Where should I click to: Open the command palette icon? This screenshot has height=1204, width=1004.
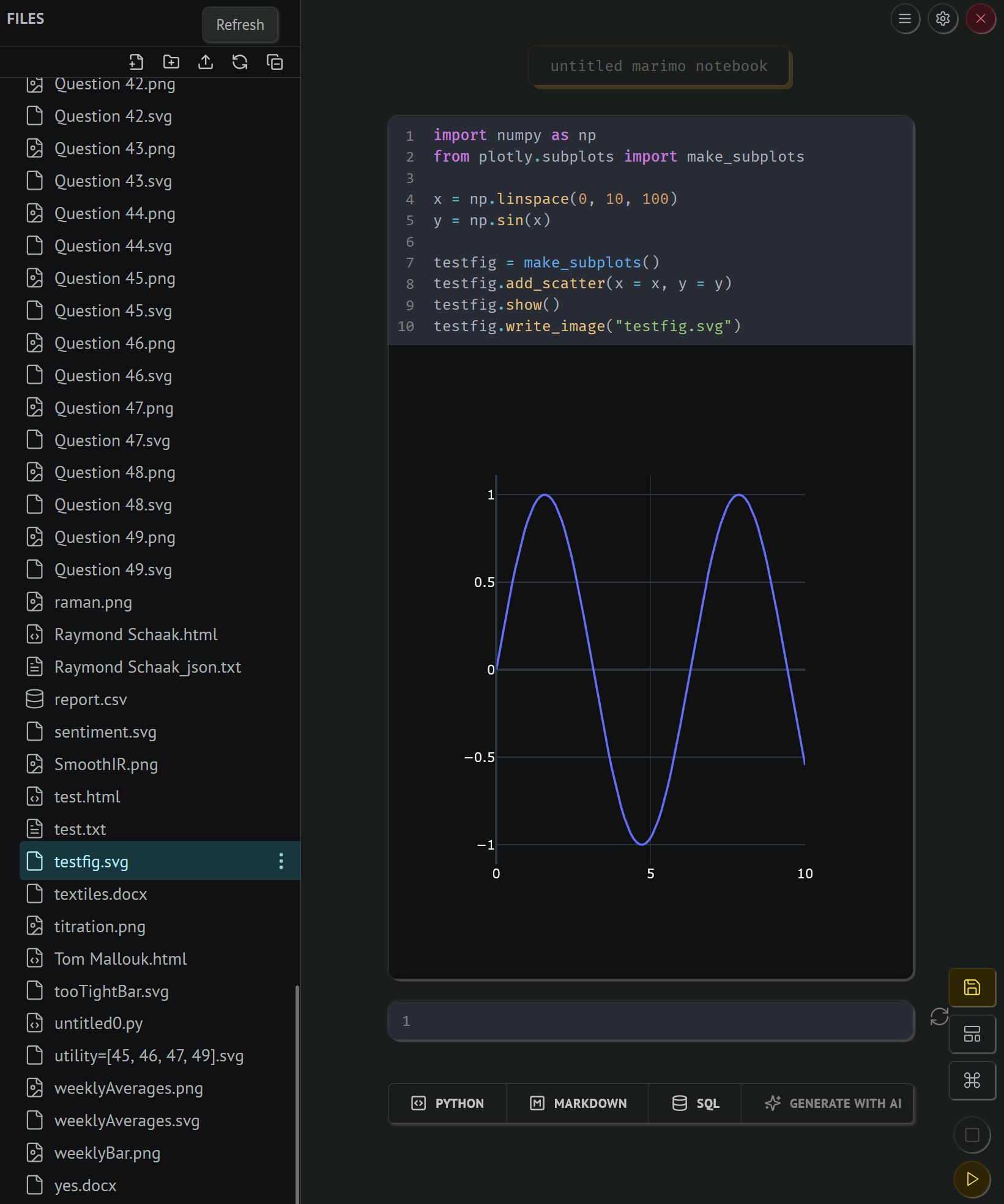pyautogui.click(x=972, y=1080)
